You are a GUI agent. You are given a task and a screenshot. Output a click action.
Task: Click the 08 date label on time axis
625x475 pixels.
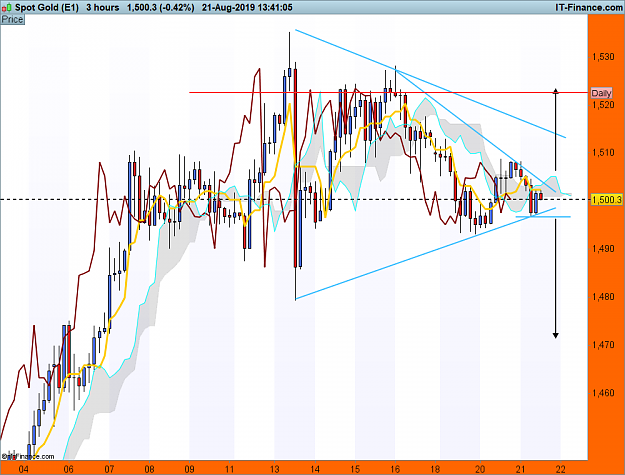pyautogui.click(x=149, y=469)
